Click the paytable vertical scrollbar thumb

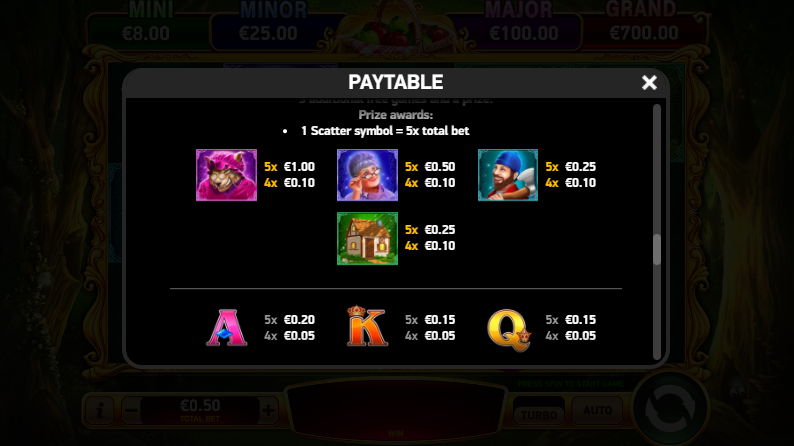coord(657,249)
